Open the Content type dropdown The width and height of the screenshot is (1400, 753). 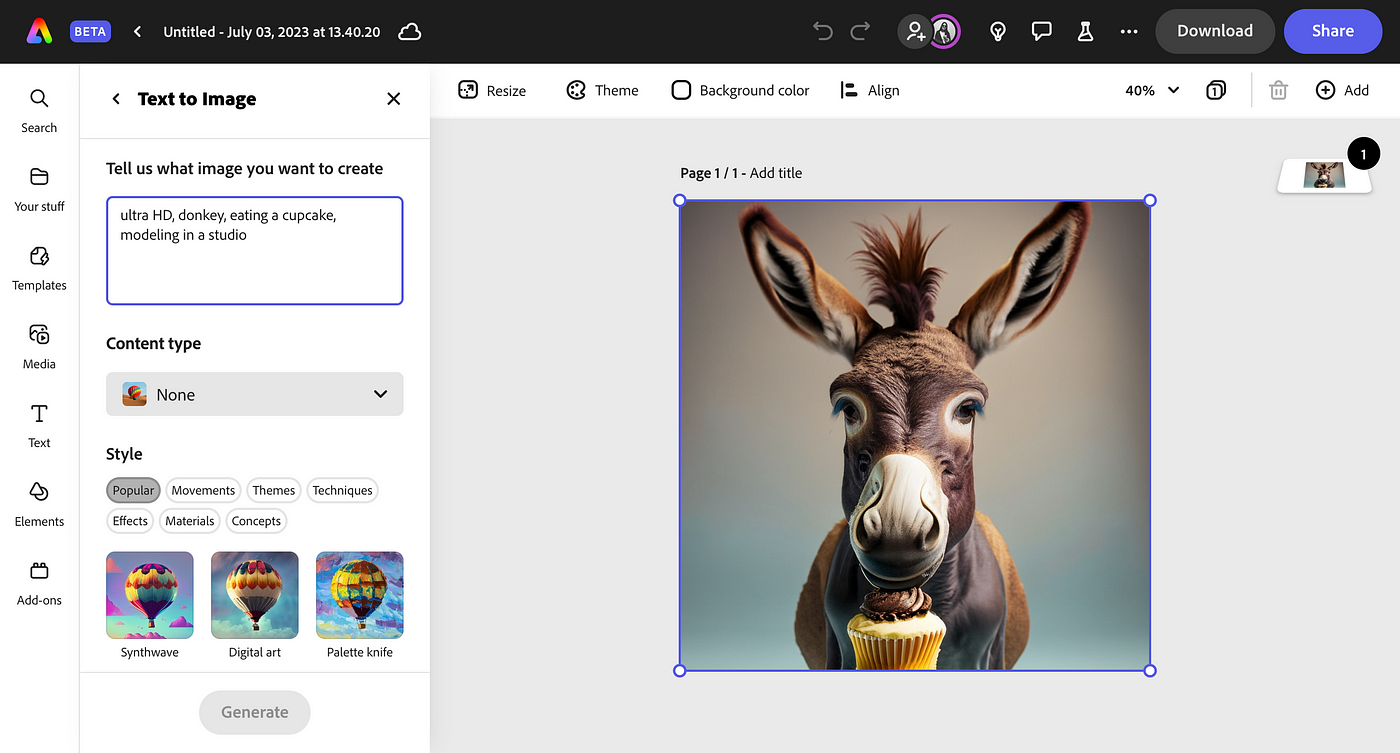coord(254,394)
